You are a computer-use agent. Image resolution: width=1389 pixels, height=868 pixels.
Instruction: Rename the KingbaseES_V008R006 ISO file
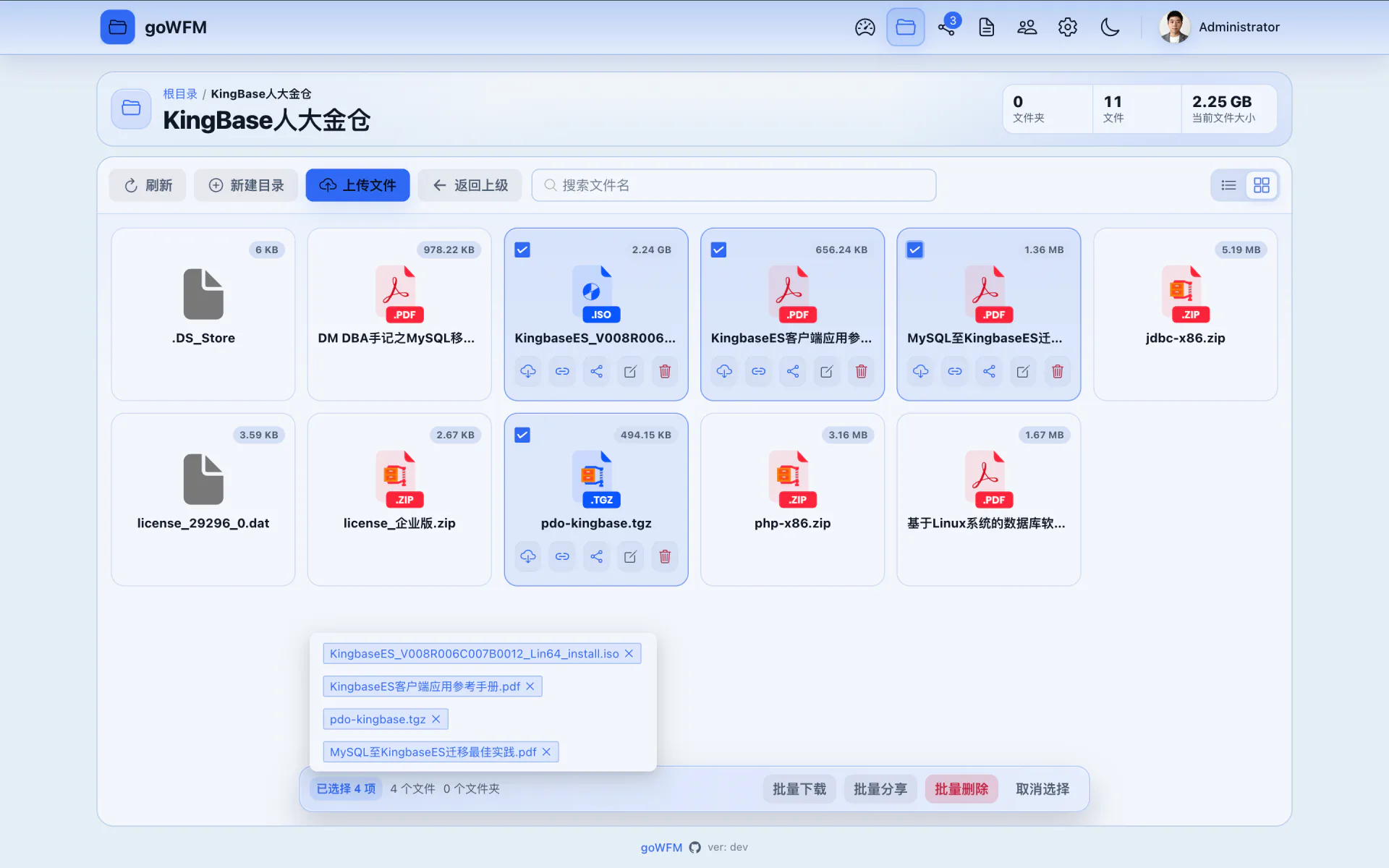630,372
